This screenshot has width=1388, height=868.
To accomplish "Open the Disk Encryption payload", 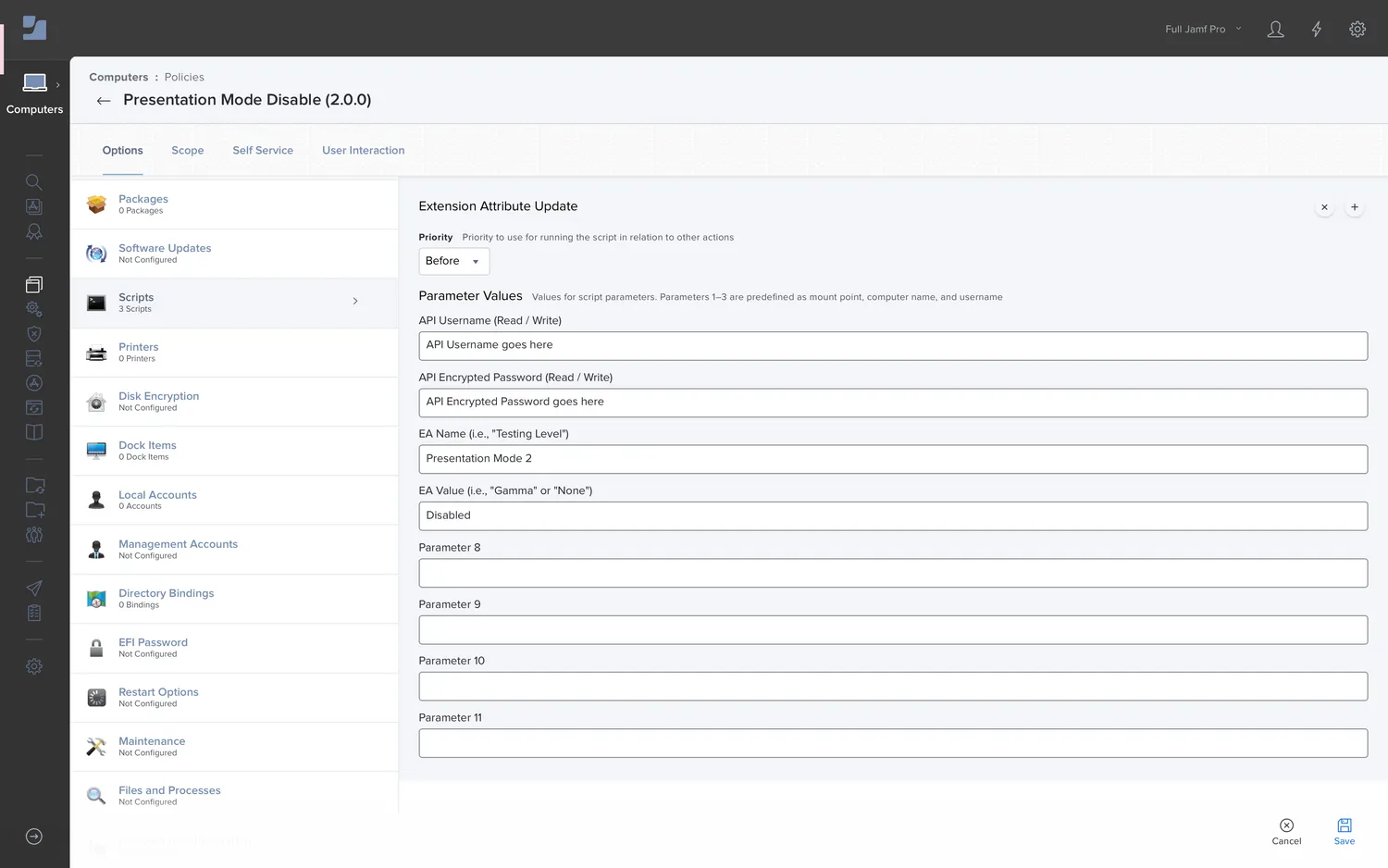I will [x=234, y=402].
